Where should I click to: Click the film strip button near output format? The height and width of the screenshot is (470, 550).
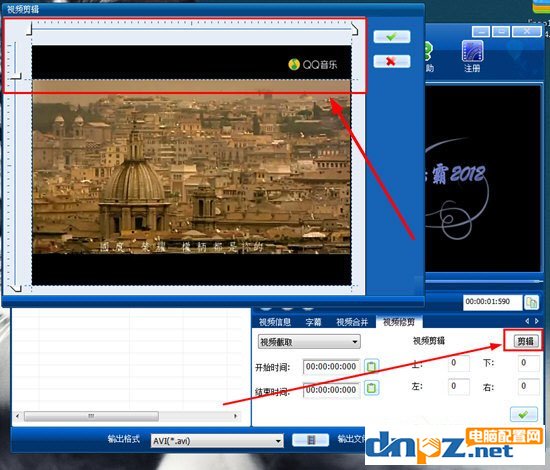tap(310, 440)
